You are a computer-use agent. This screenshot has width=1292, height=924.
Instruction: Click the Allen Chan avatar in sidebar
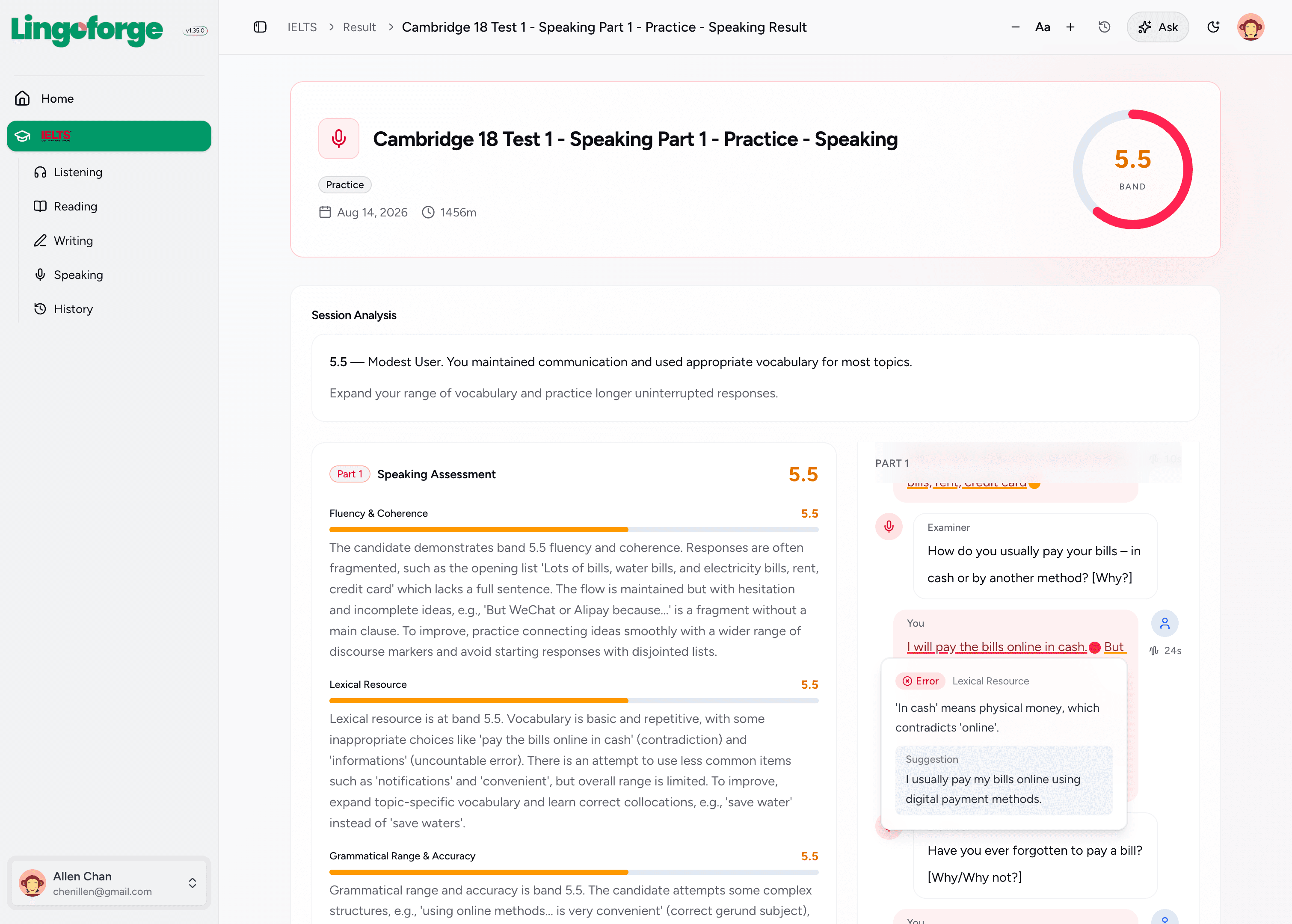tap(33, 883)
